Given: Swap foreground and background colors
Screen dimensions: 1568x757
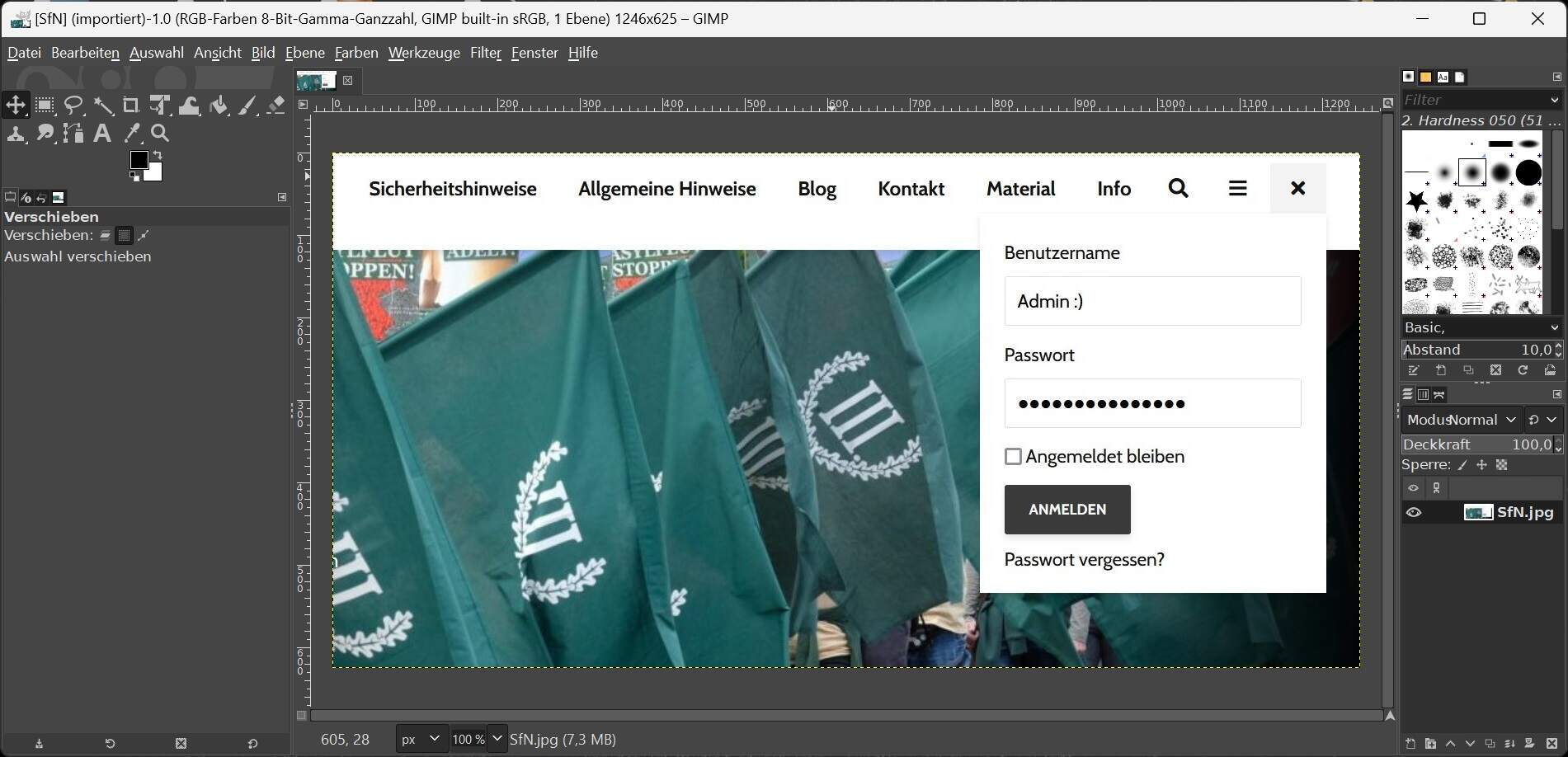Looking at the screenshot, I should point(158,155).
